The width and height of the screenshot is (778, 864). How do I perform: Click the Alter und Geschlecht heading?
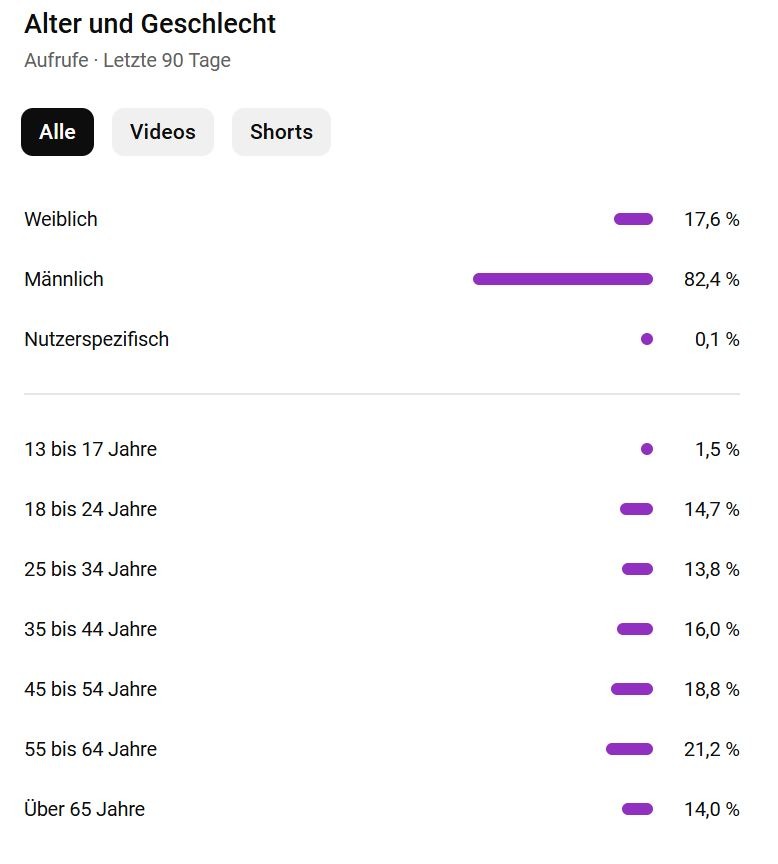(x=150, y=24)
